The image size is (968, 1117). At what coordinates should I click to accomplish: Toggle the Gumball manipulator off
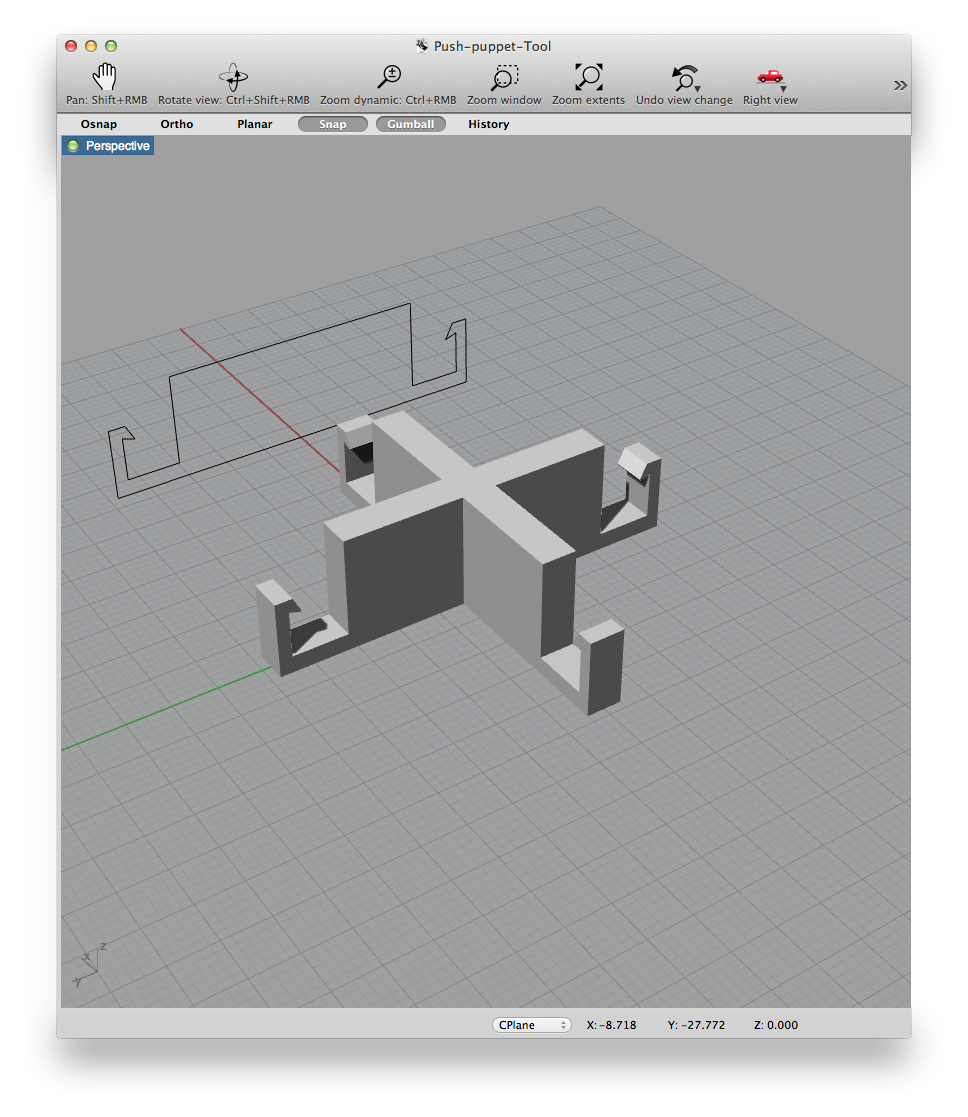(x=410, y=124)
